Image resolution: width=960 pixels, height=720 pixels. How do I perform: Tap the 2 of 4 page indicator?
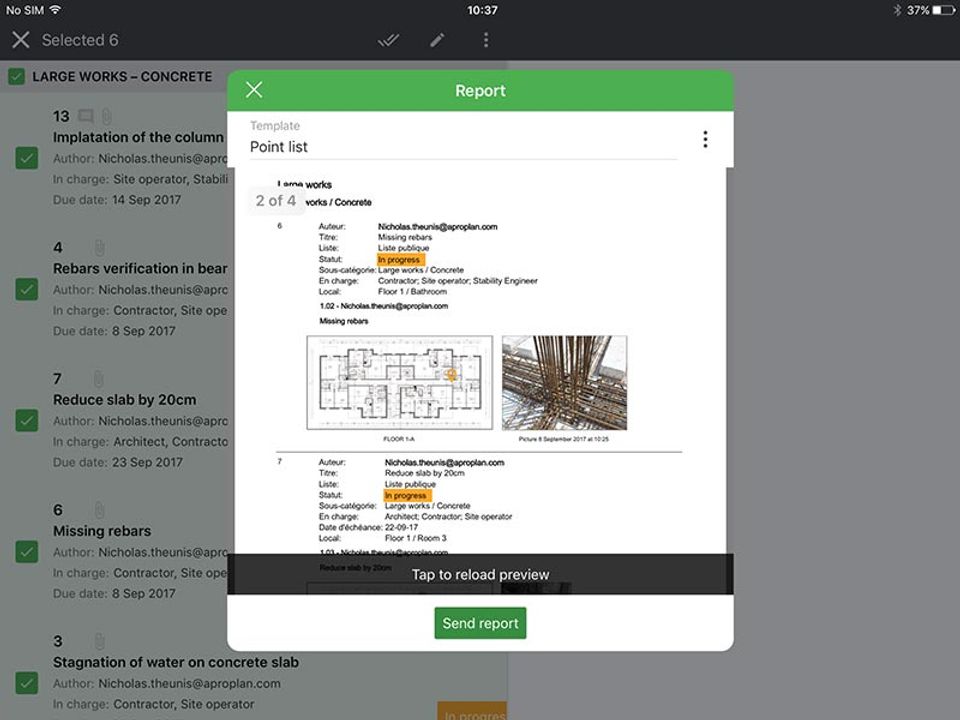276,201
